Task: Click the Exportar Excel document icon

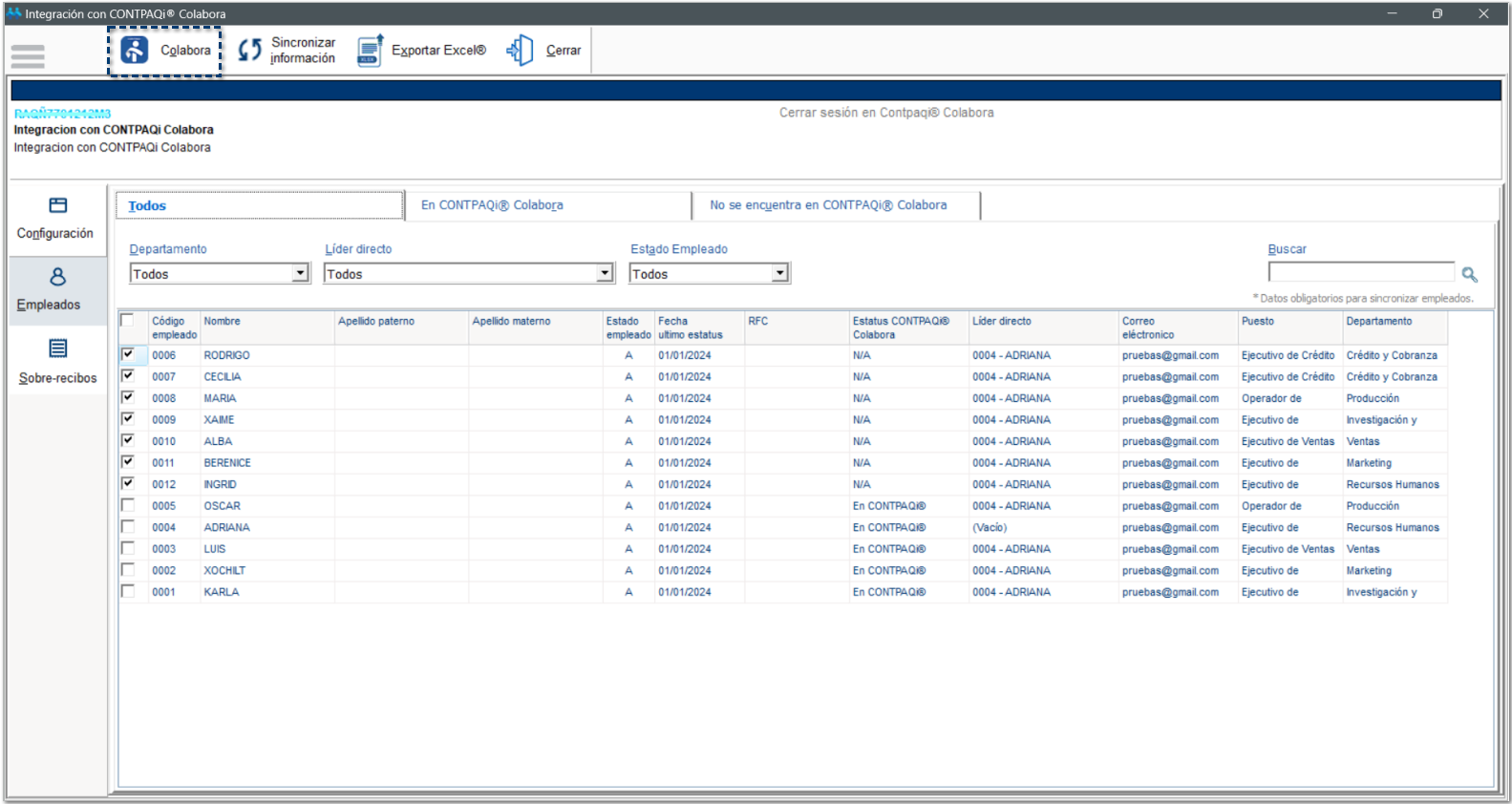Action: [x=370, y=51]
